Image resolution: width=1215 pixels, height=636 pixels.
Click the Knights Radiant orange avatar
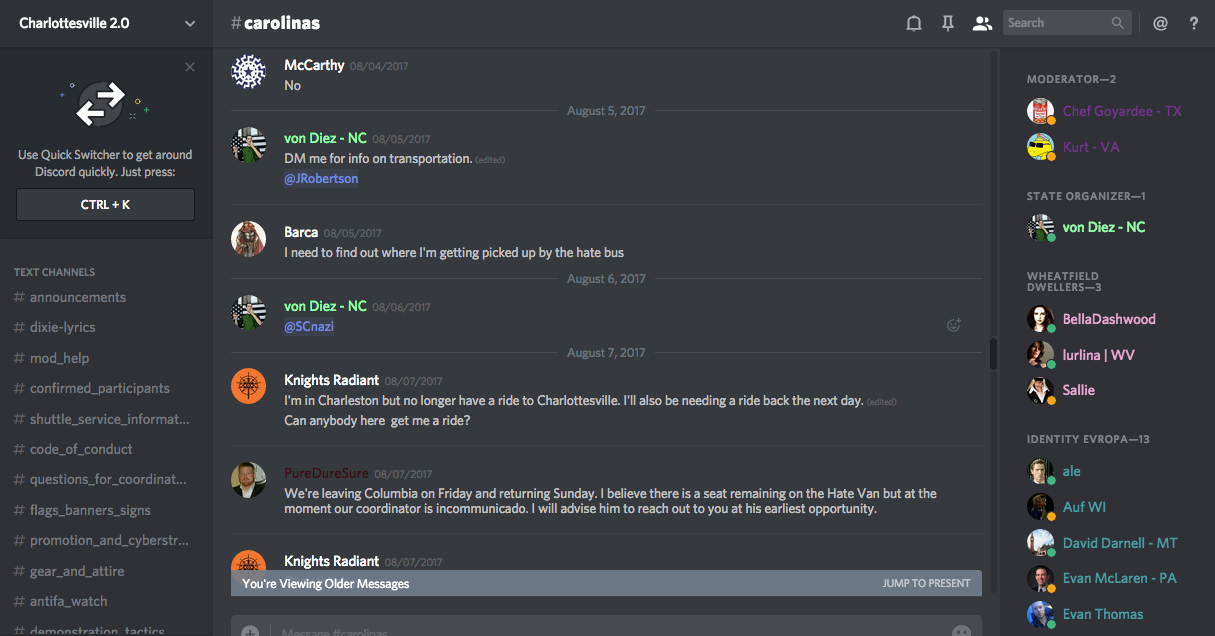point(248,386)
